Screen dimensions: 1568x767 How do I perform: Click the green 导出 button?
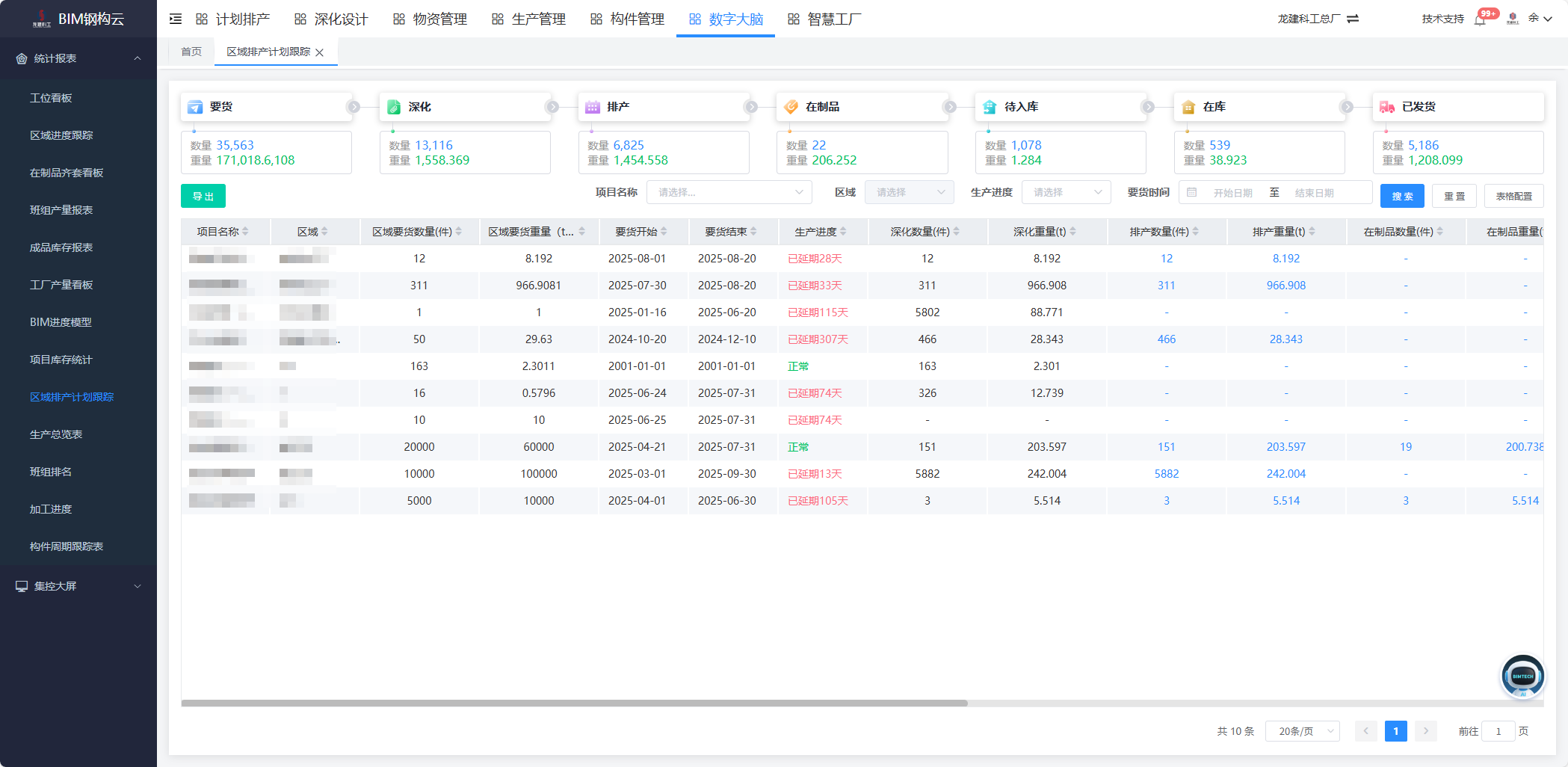click(203, 196)
